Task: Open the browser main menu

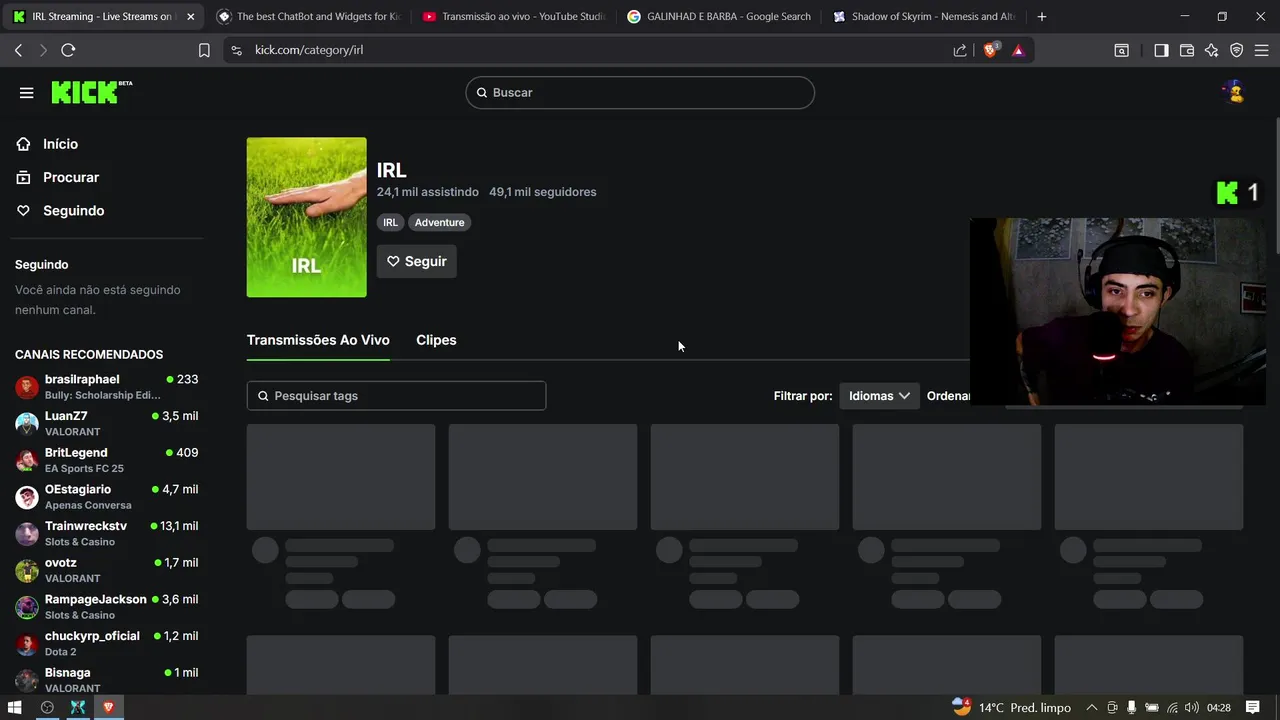Action: pos(1262,50)
